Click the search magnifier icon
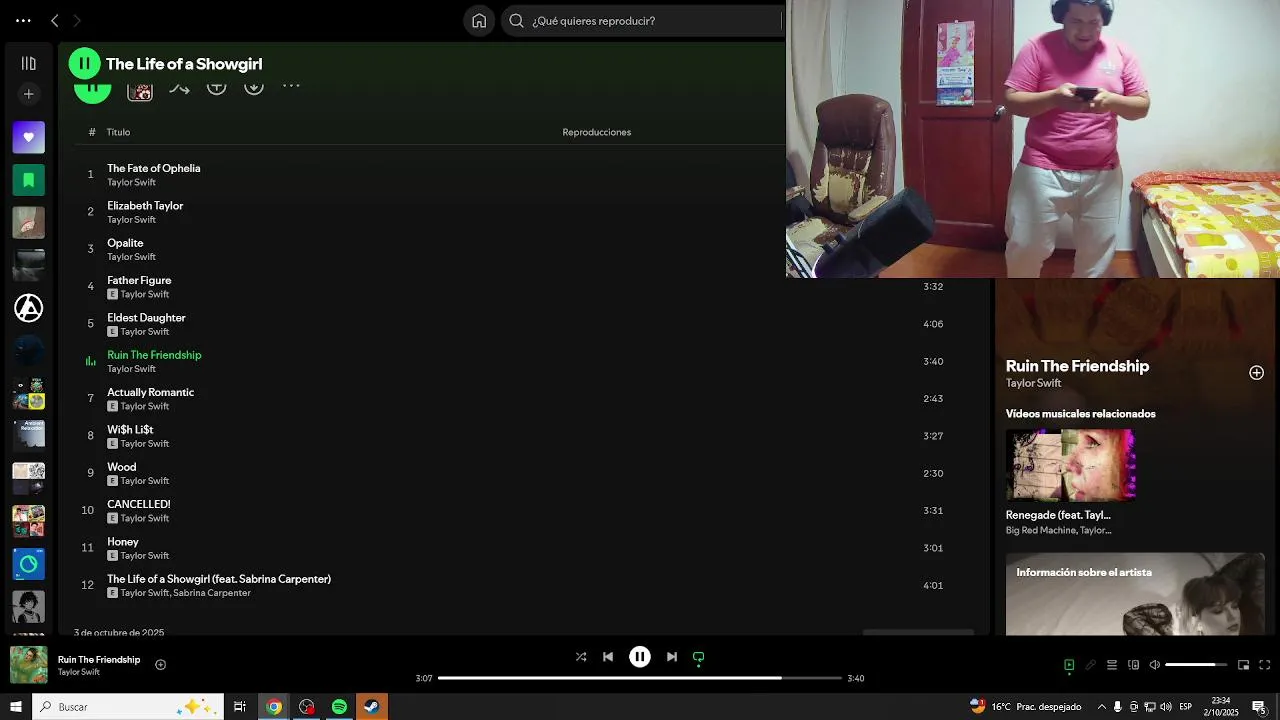1280x720 pixels. coord(517,20)
